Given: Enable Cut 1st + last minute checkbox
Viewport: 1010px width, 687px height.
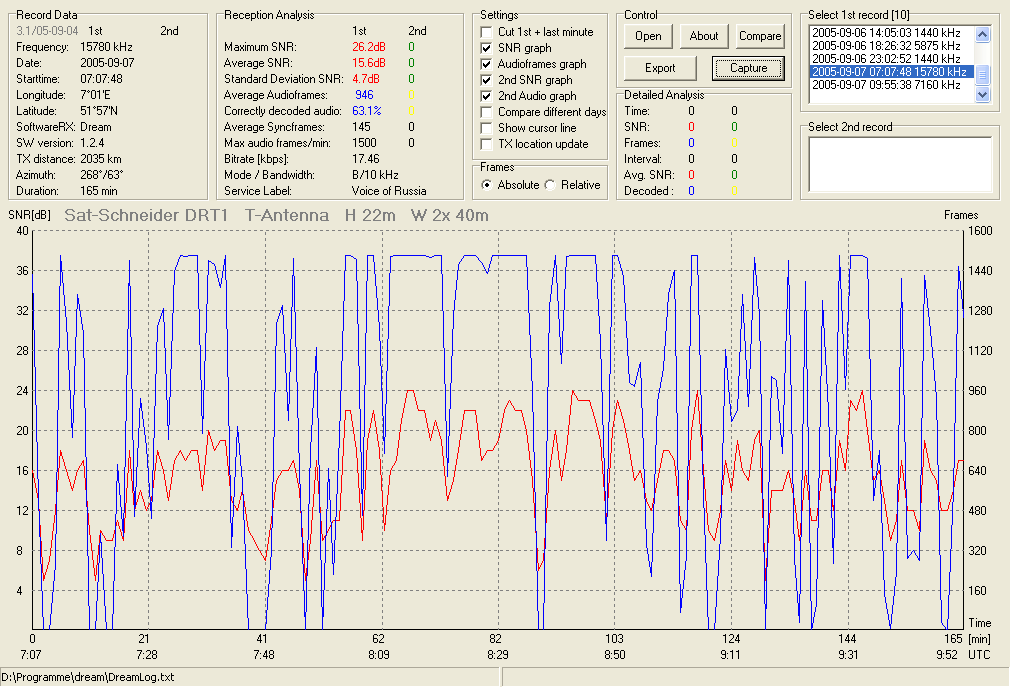Looking at the screenshot, I should tap(487, 32).
